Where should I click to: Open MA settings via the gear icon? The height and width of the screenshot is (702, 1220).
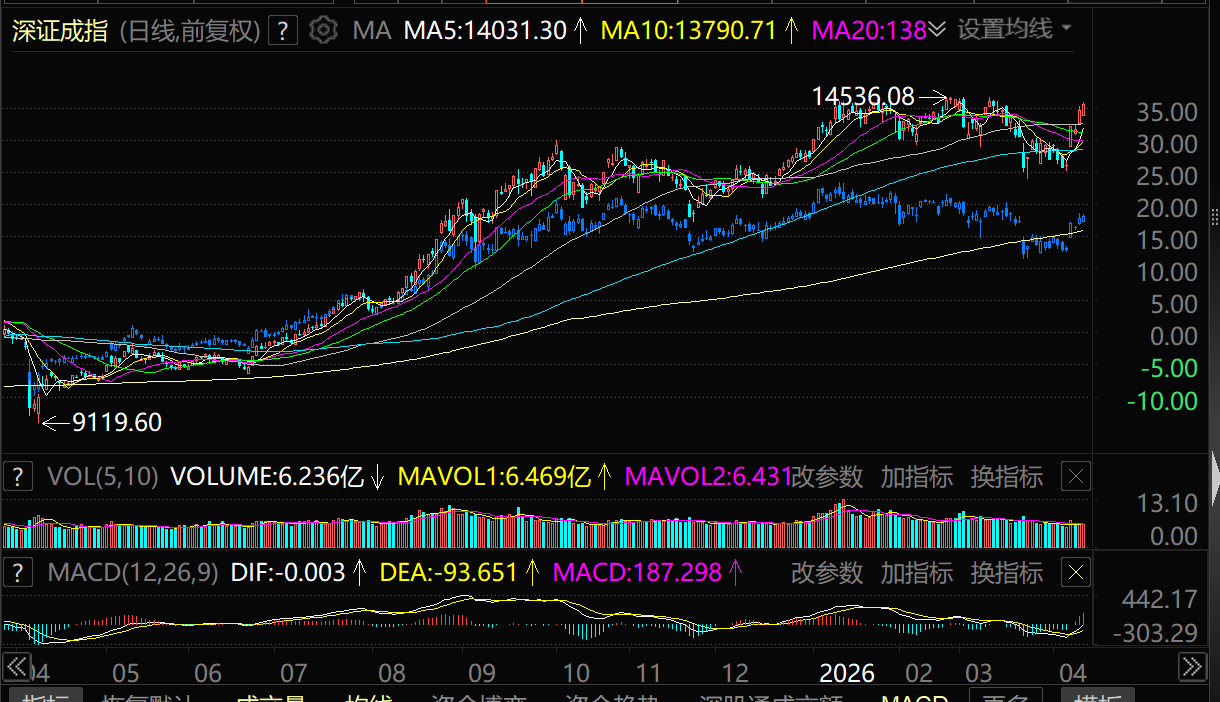(x=323, y=31)
